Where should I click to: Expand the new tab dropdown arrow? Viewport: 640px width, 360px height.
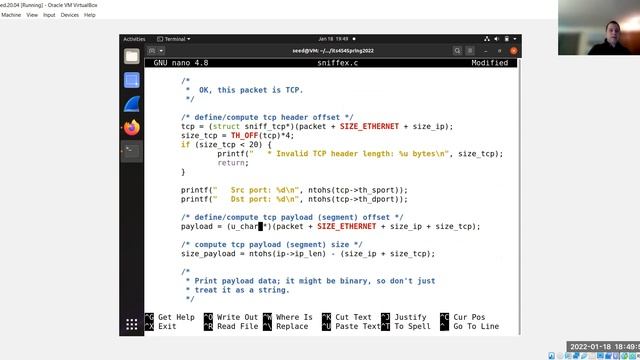pos(161,51)
